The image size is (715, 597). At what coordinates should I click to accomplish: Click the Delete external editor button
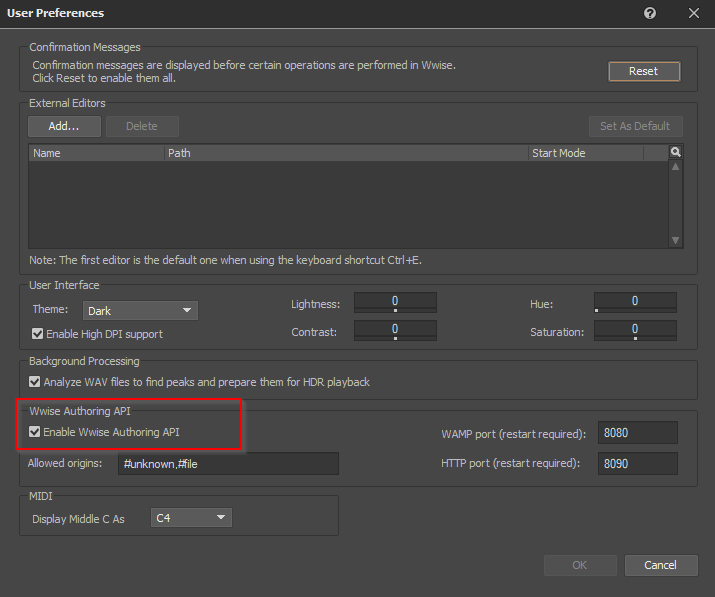(142, 126)
